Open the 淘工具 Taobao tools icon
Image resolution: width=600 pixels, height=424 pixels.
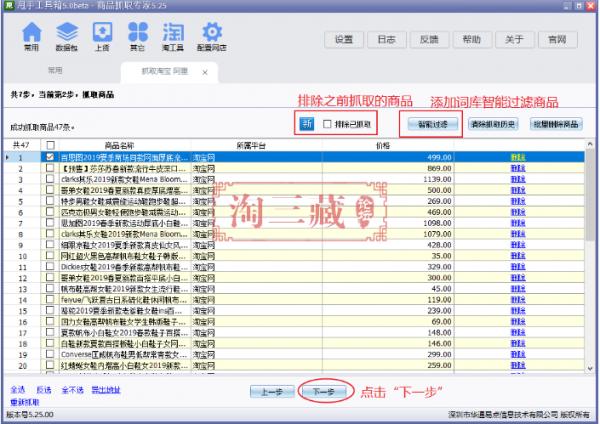[173, 36]
